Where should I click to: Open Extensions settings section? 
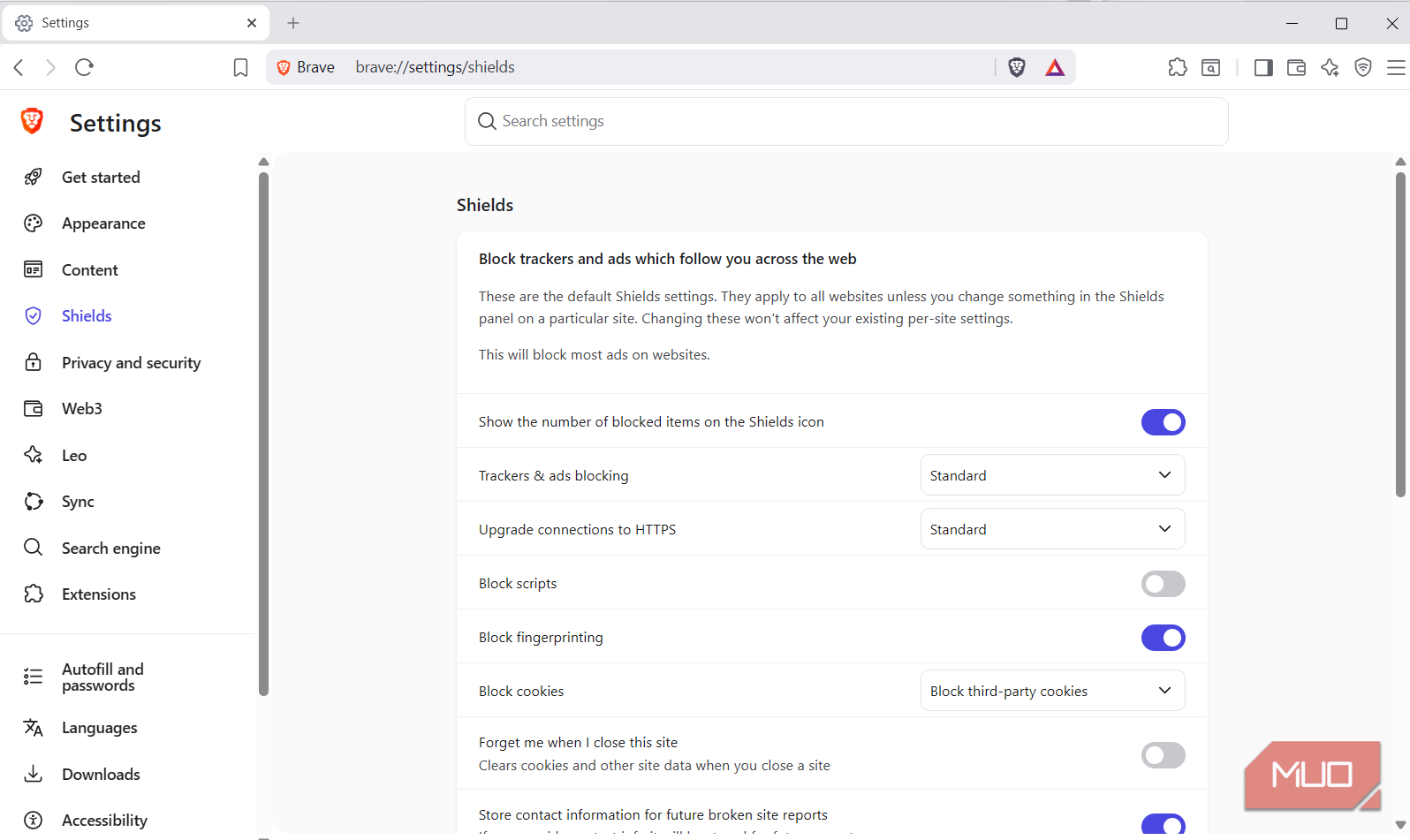pyautogui.click(x=99, y=594)
